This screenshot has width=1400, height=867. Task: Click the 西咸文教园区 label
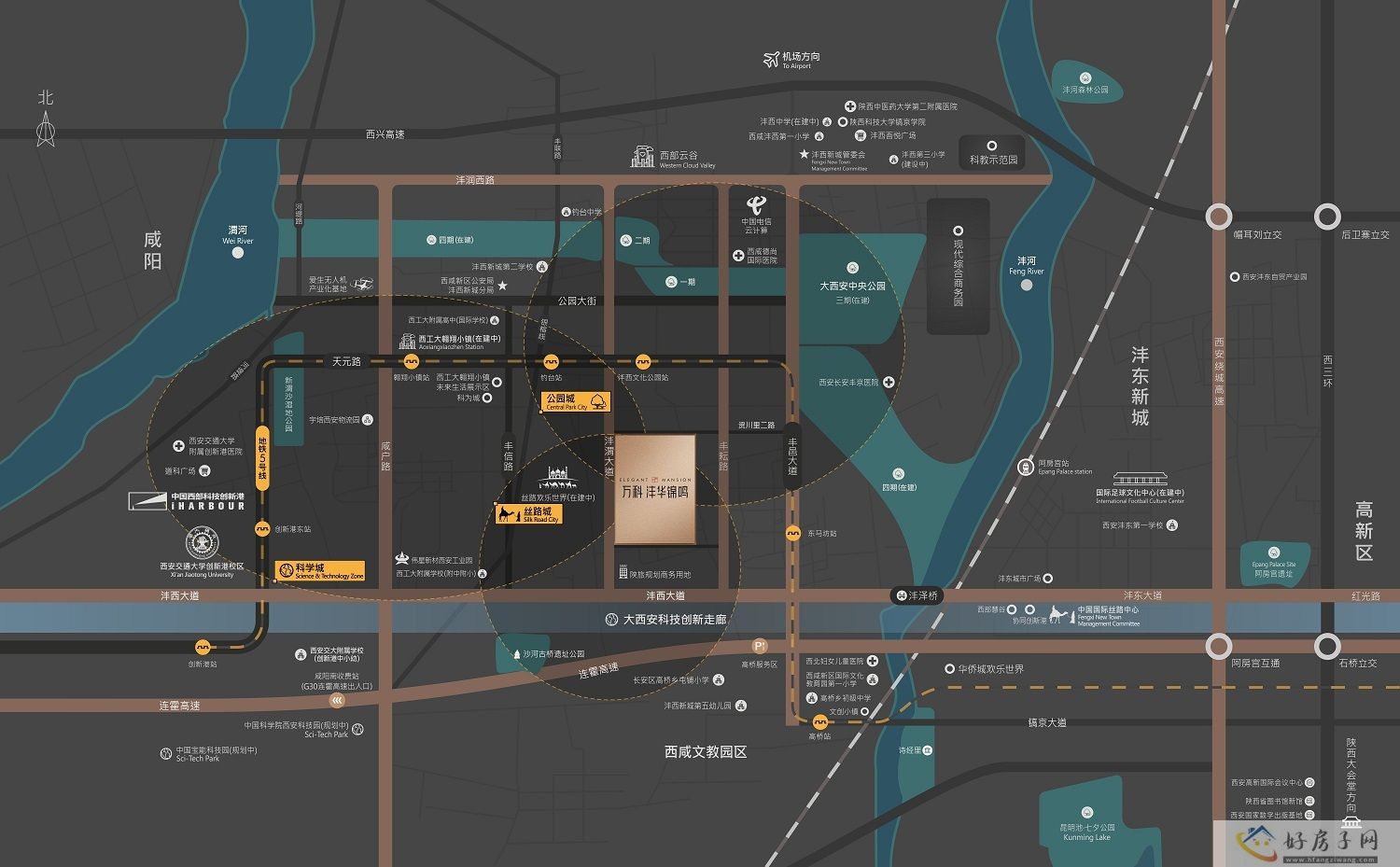(x=706, y=751)
